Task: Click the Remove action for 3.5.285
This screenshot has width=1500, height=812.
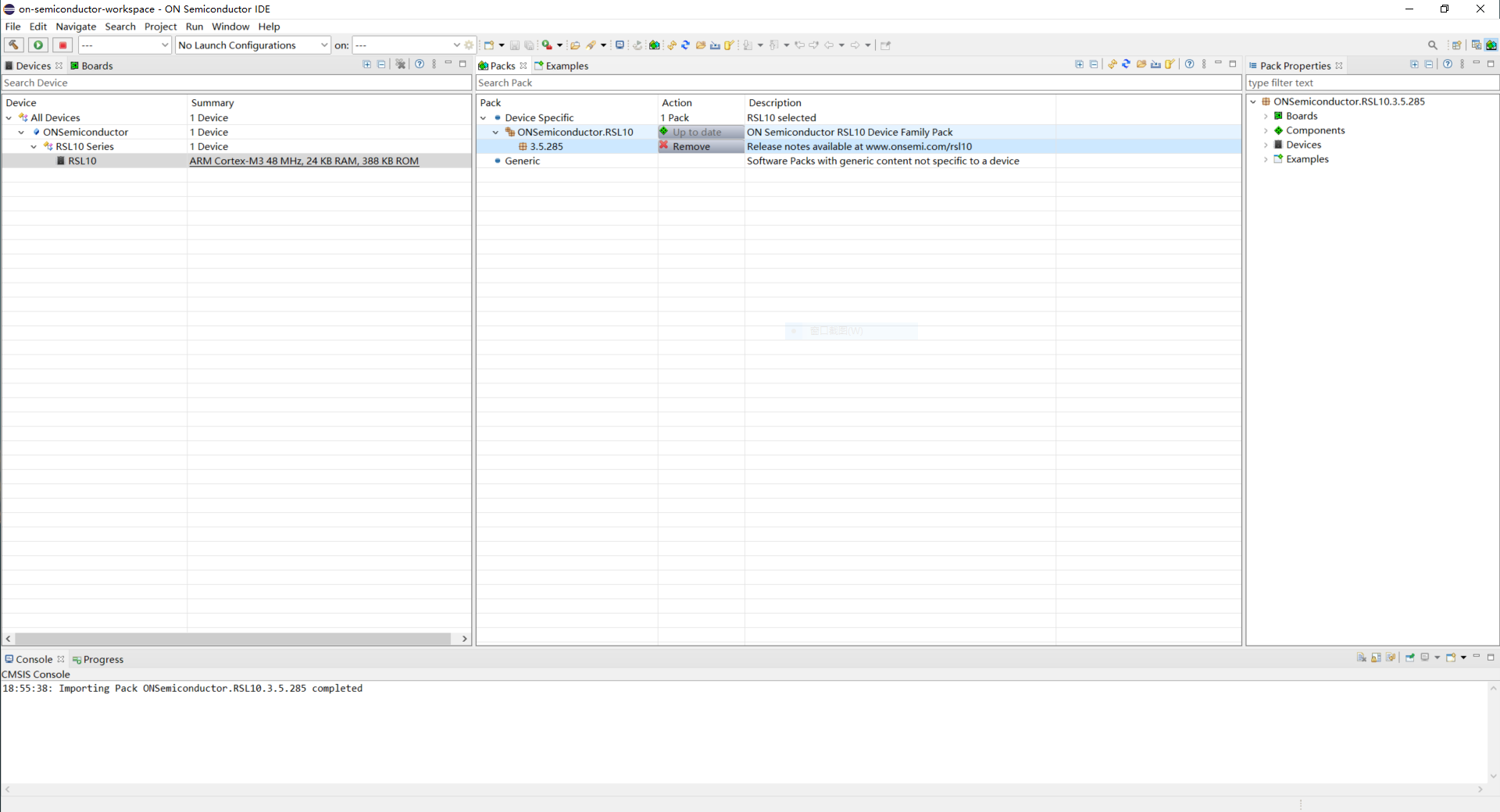Action: click(x=701, y=147)
